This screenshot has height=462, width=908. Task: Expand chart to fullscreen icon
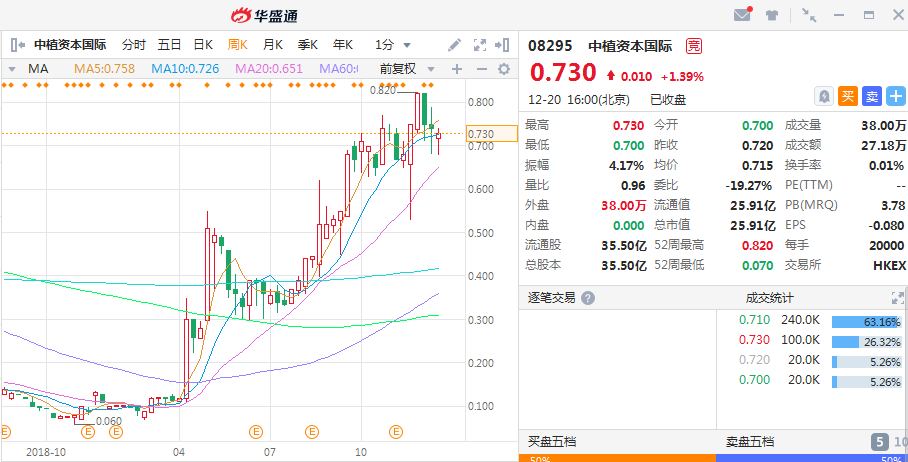tap(479, 45)
